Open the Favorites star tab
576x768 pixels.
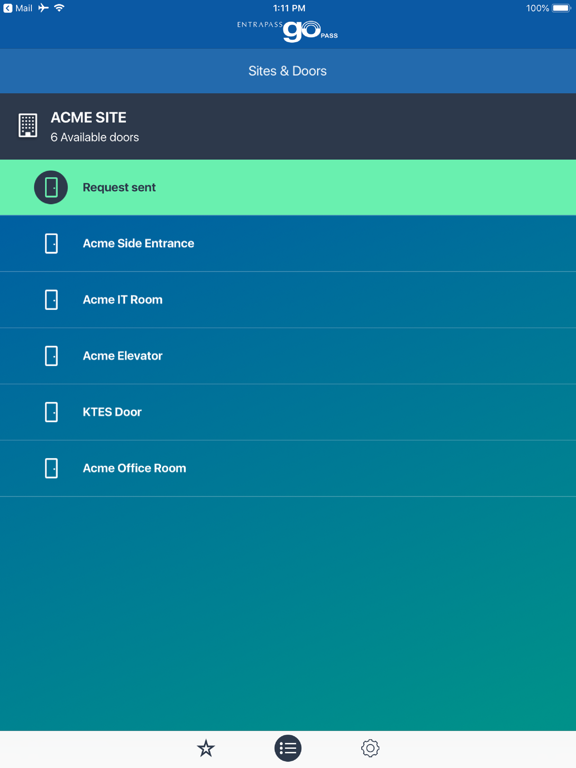206,748
